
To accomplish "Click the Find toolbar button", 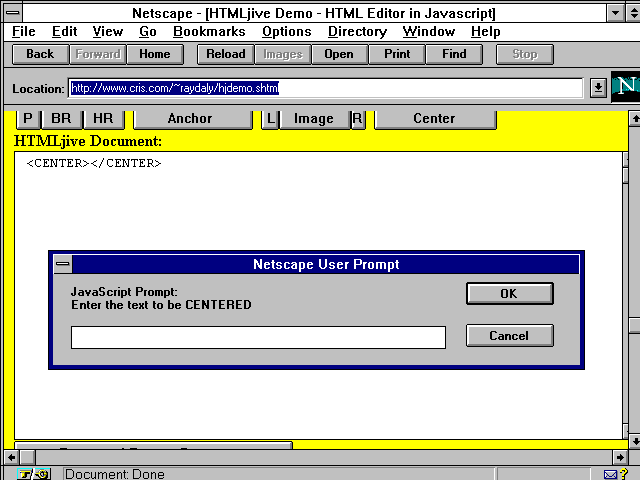I will (454, 54).
